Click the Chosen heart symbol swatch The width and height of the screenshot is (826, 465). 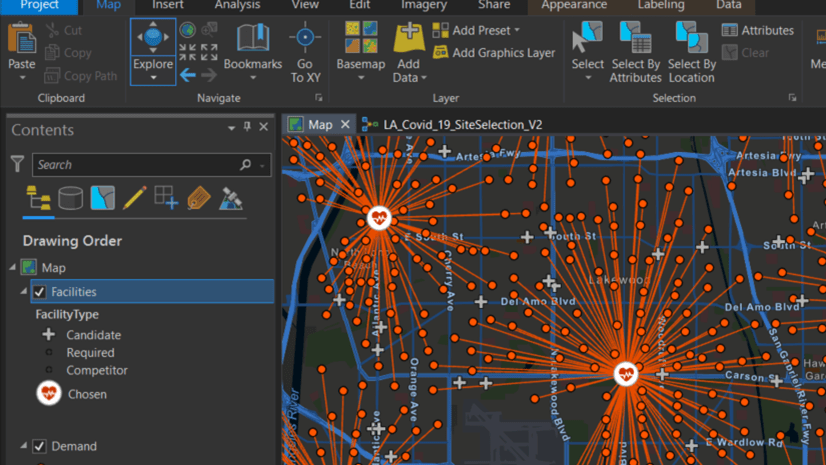pyautogui.click(x=49, y=394)
